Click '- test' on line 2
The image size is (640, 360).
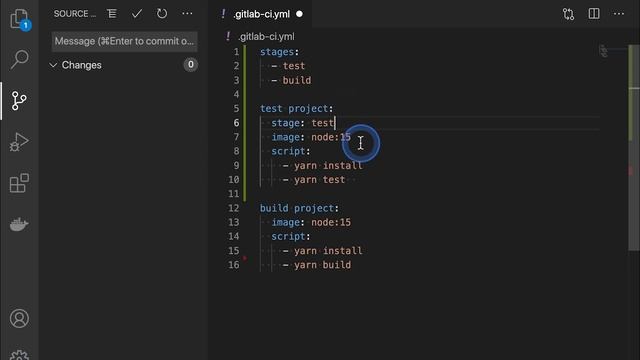[288, 66]
